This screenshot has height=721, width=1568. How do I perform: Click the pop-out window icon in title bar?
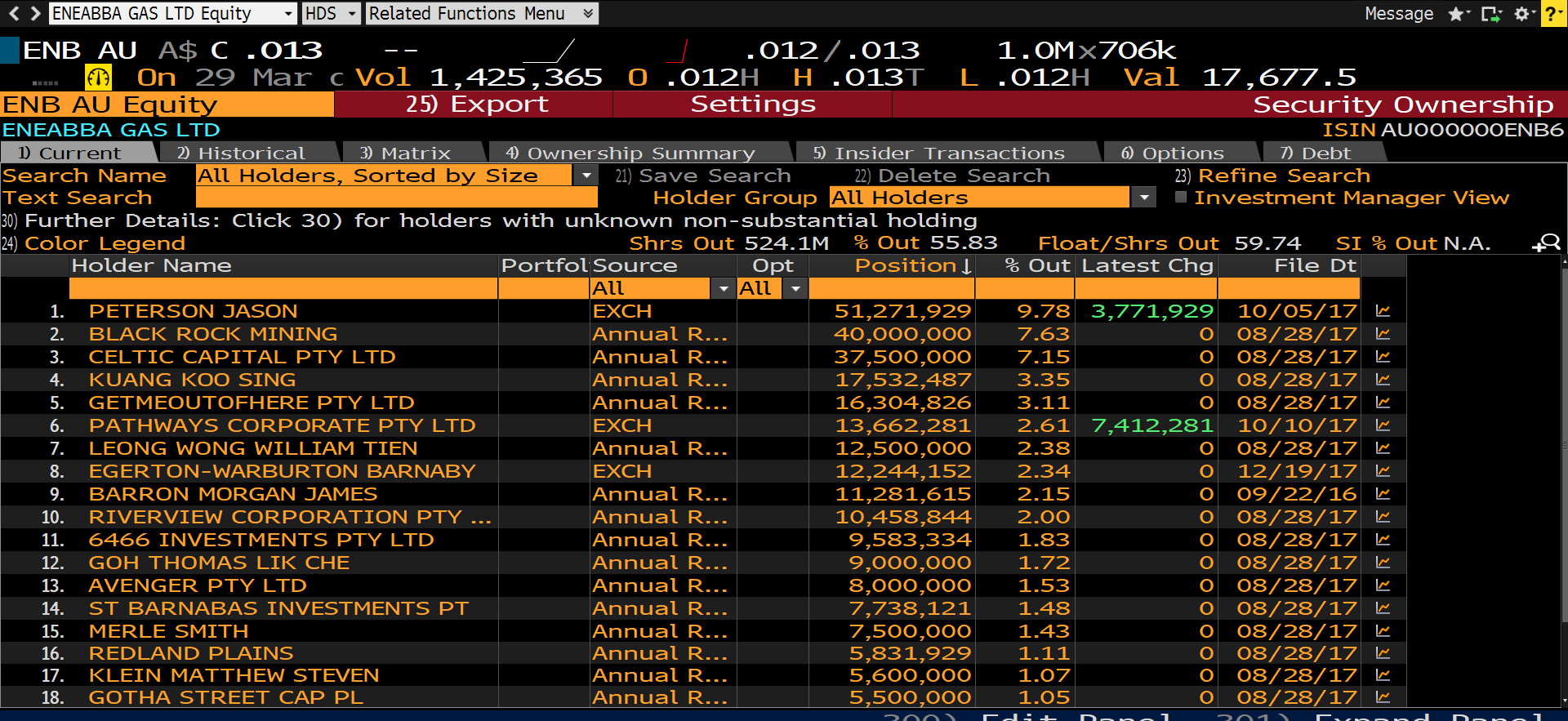tap(1491, 14)
